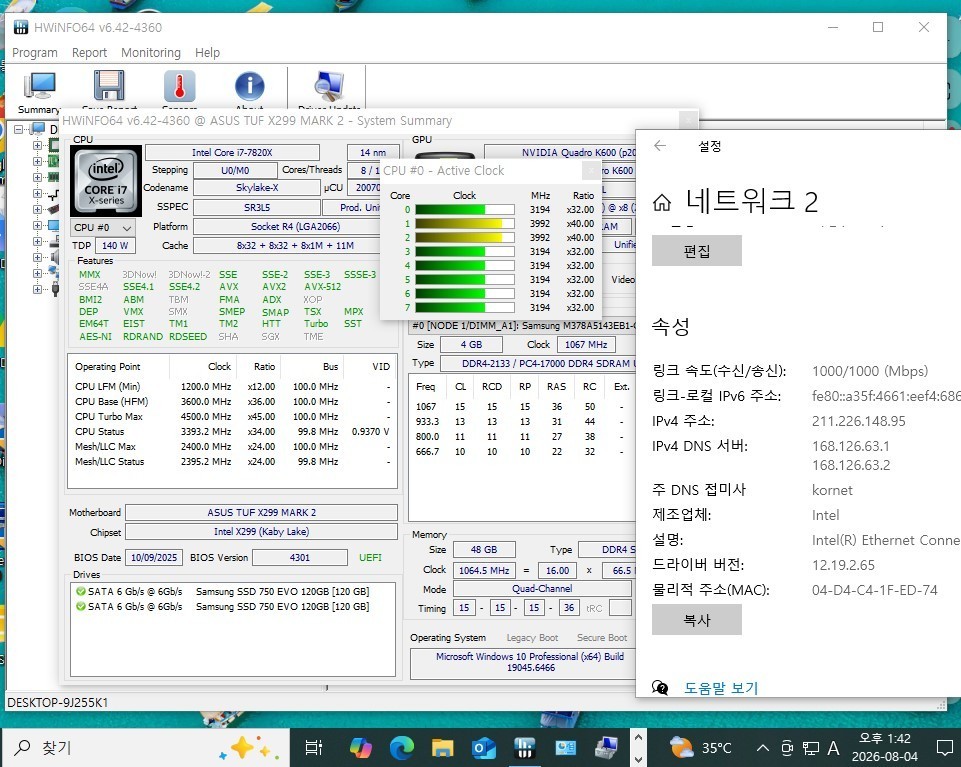Click the Meet Now tray icon
Viewport: 961px width, 767px height.
(788, 748)
